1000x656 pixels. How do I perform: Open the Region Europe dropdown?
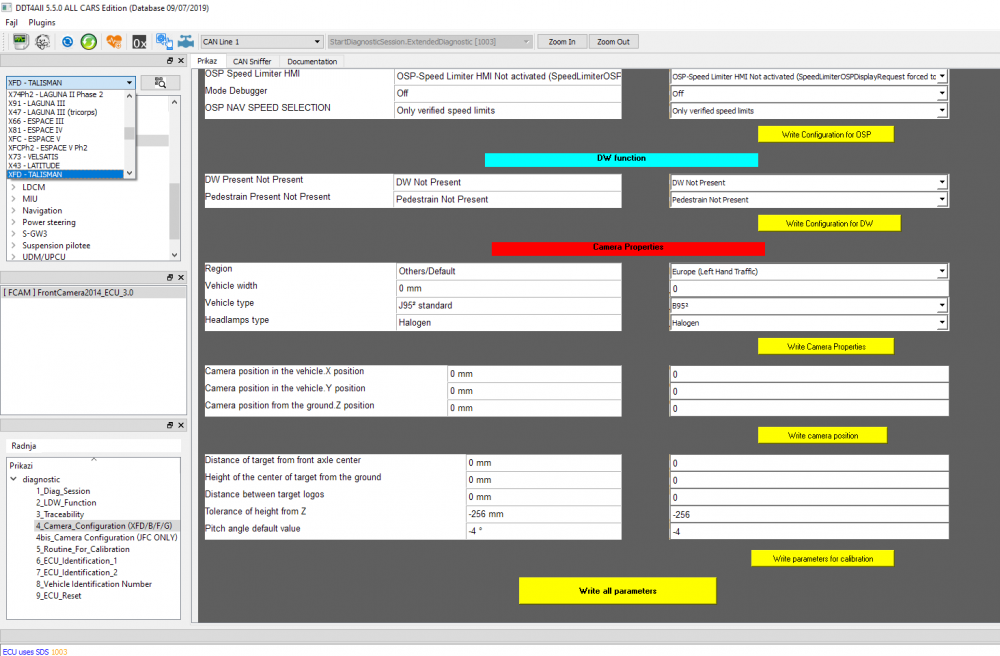(809, 272)
